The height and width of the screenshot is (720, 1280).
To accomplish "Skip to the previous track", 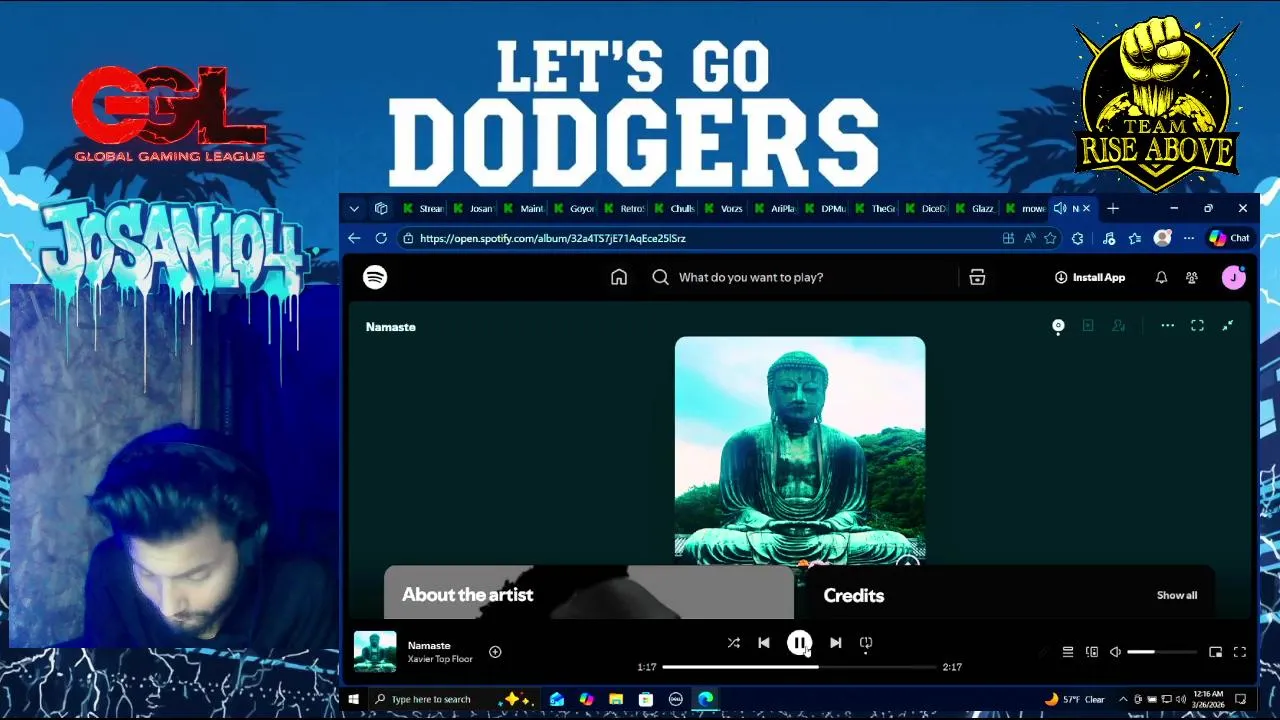I will pos(764,643).
